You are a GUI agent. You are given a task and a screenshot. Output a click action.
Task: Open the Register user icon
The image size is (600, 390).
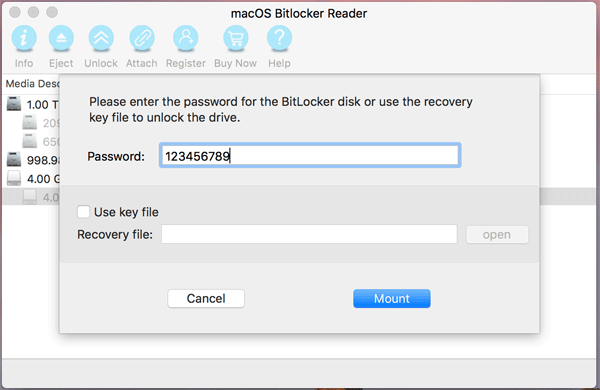tap(186, 38)
